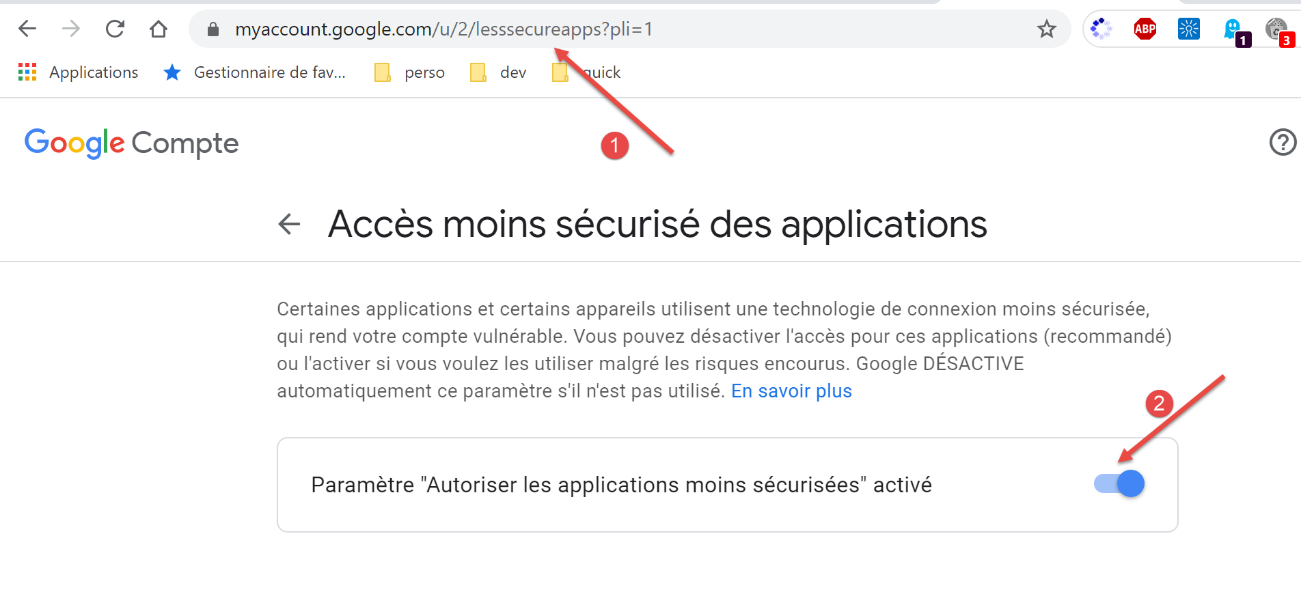Expand the dev bookmarks folder
1301x592 pixels.
[x=499, y=72]
